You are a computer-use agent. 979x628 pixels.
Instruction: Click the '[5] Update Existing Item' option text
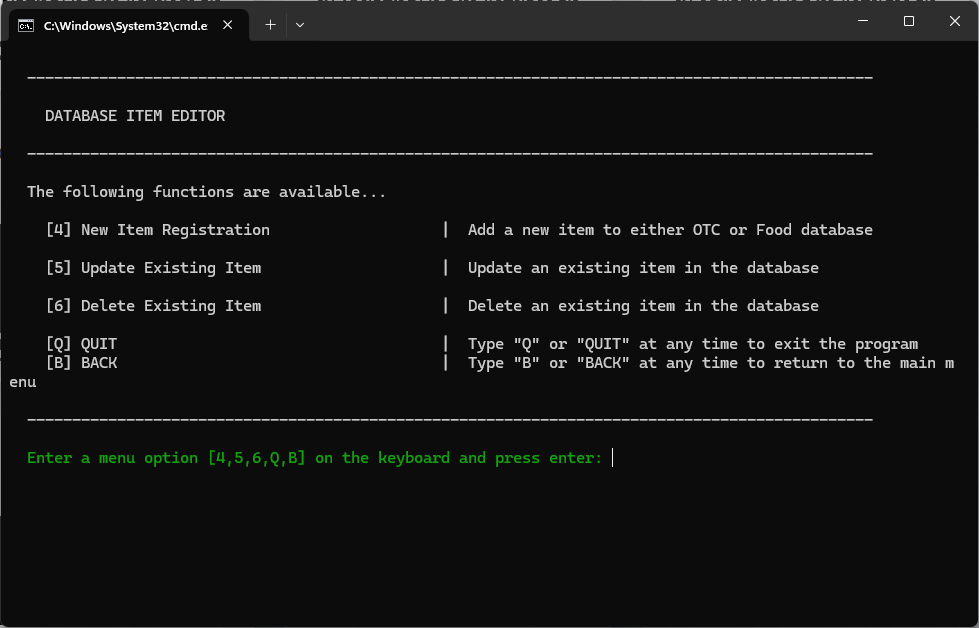pyautogui.click(x=153, y=268)
